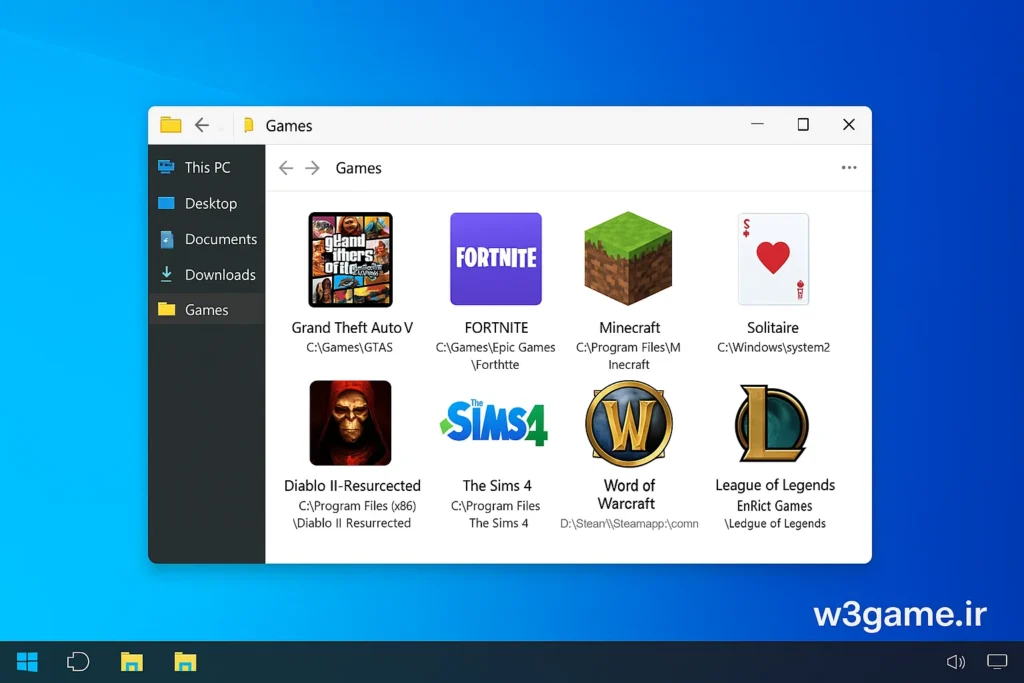
Task: Select Desktop label in navigation pane
Action: coord(211,204)
